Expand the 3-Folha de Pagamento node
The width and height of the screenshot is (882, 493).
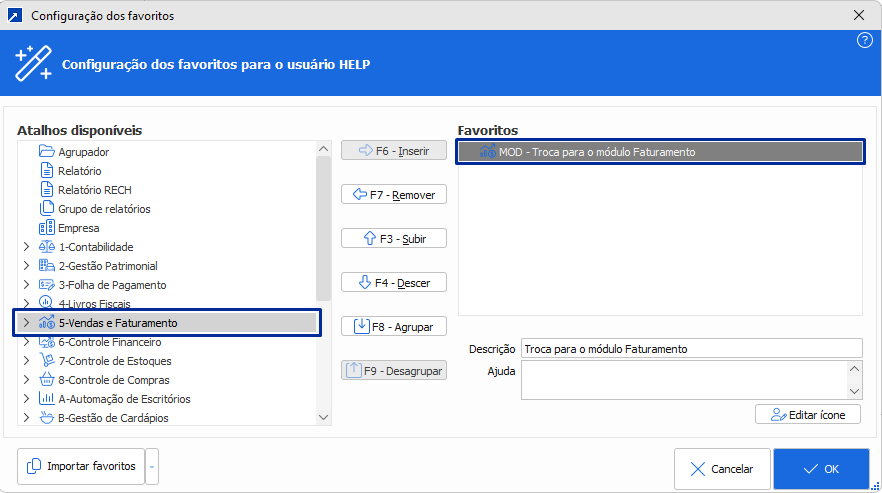pos(26,285)
